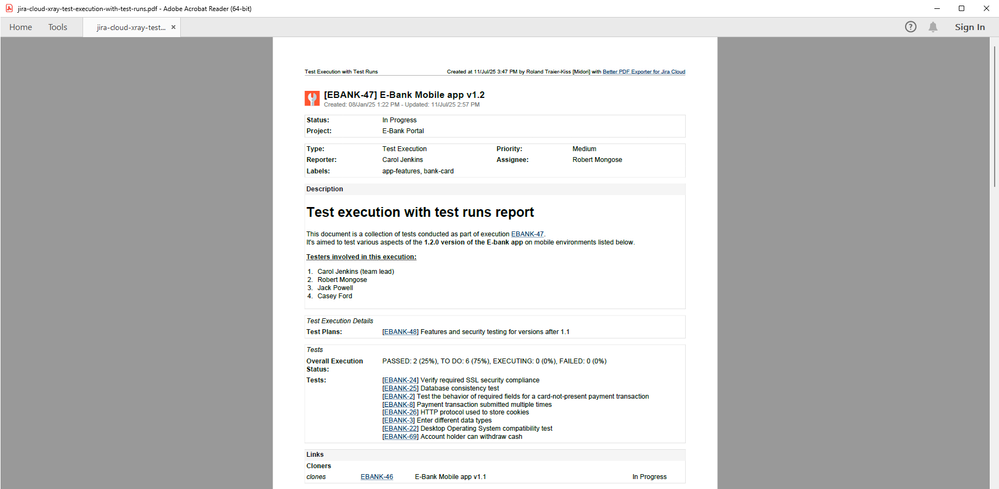This screenshot has height=489, width=999.
Task: Open the EBANK-24 SSL security test link
Action: pos(400,380)
